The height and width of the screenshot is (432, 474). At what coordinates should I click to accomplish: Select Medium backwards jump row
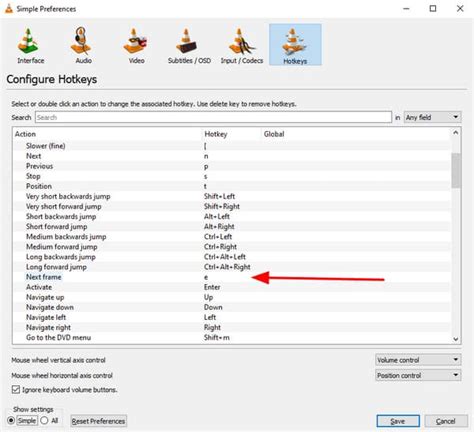tap(232, 237)
